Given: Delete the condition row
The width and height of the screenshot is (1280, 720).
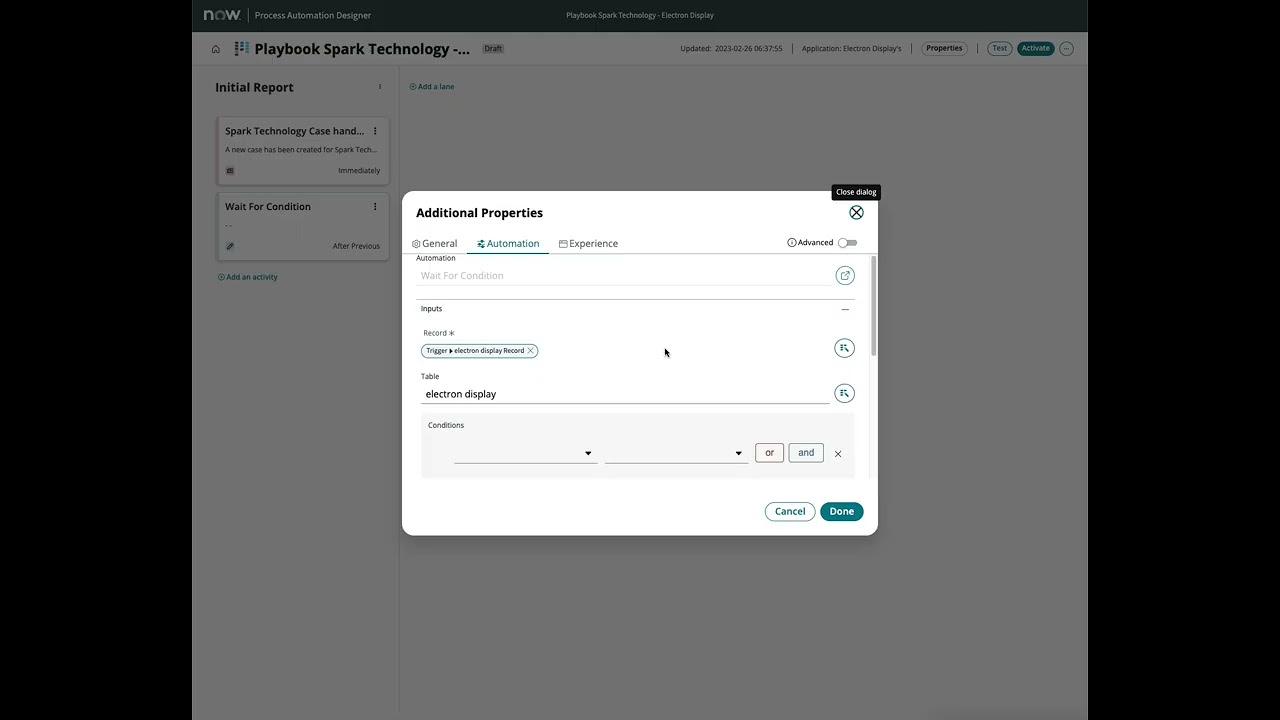Looking at the screenshot, I should click(x=838, y=454).
